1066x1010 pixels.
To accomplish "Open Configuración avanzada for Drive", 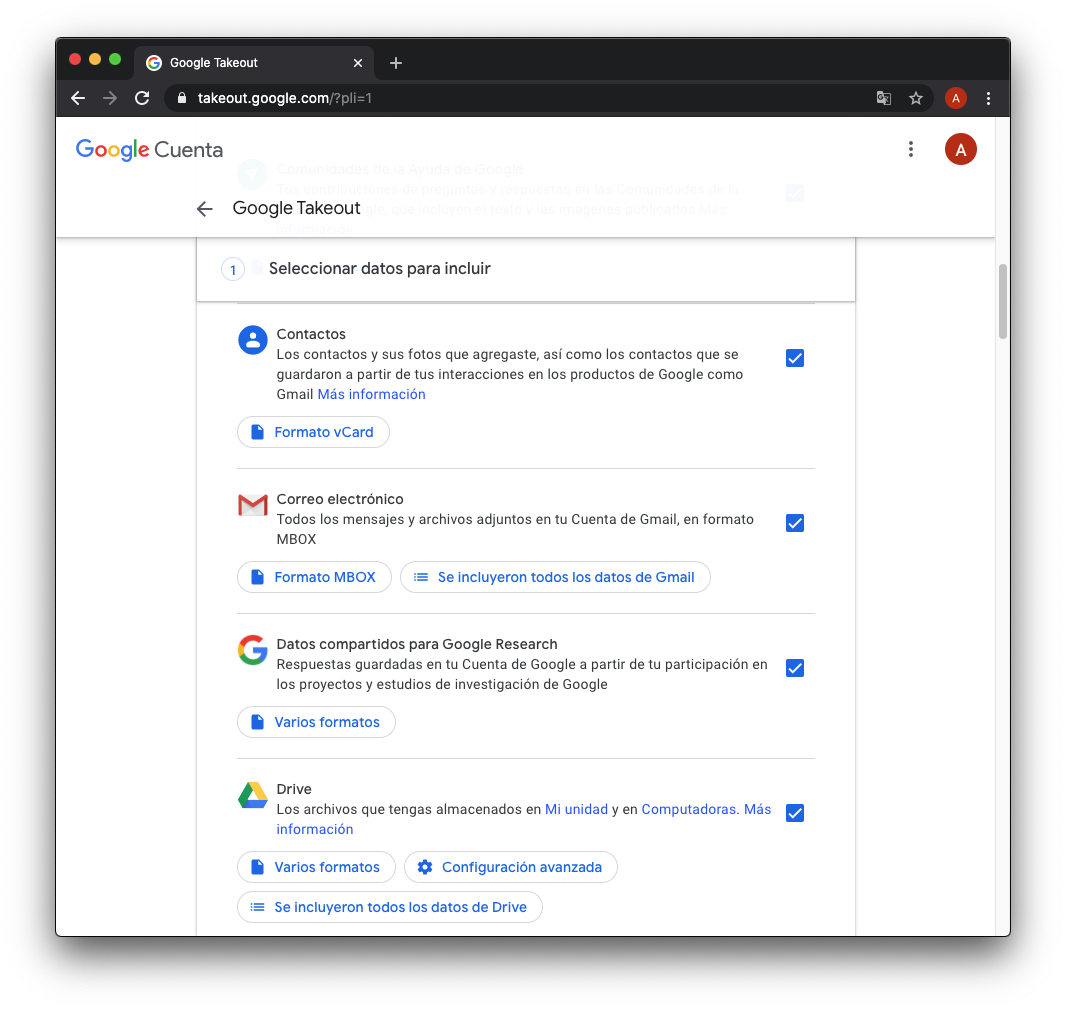I will [511, 867].
